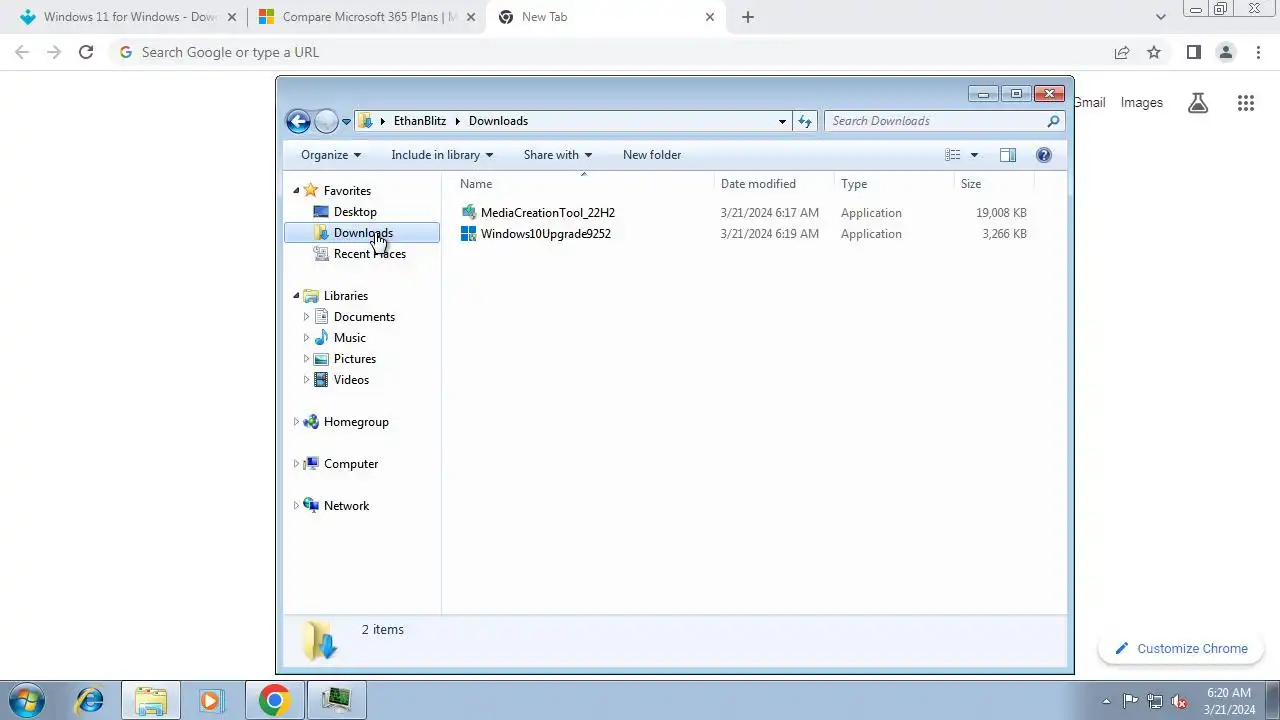Click the refresh button beside address bar
1280x720 pixels.
pyautogui.click(x=805, y=121)
